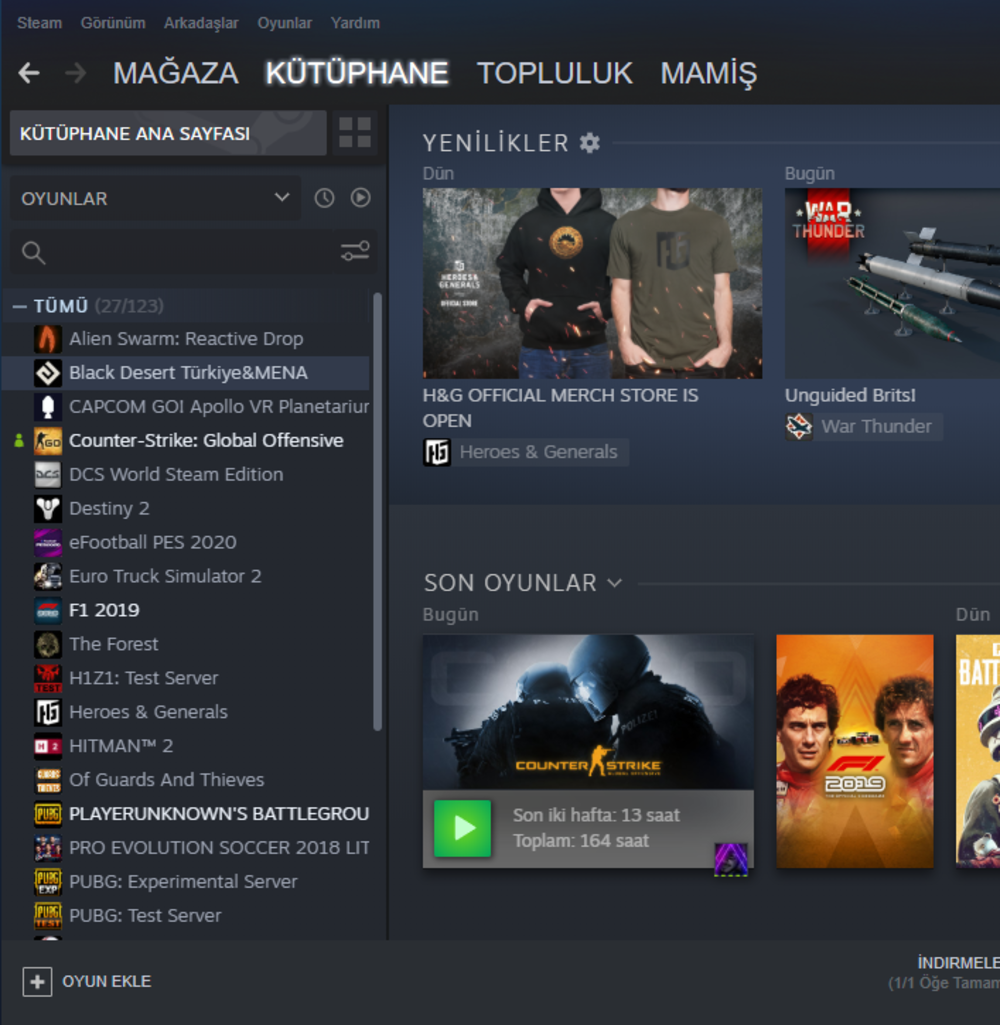The width and height of the screenshot is (1000, 1025).
Task: Switch library to grid collections view
Action: tap(355, 133)
